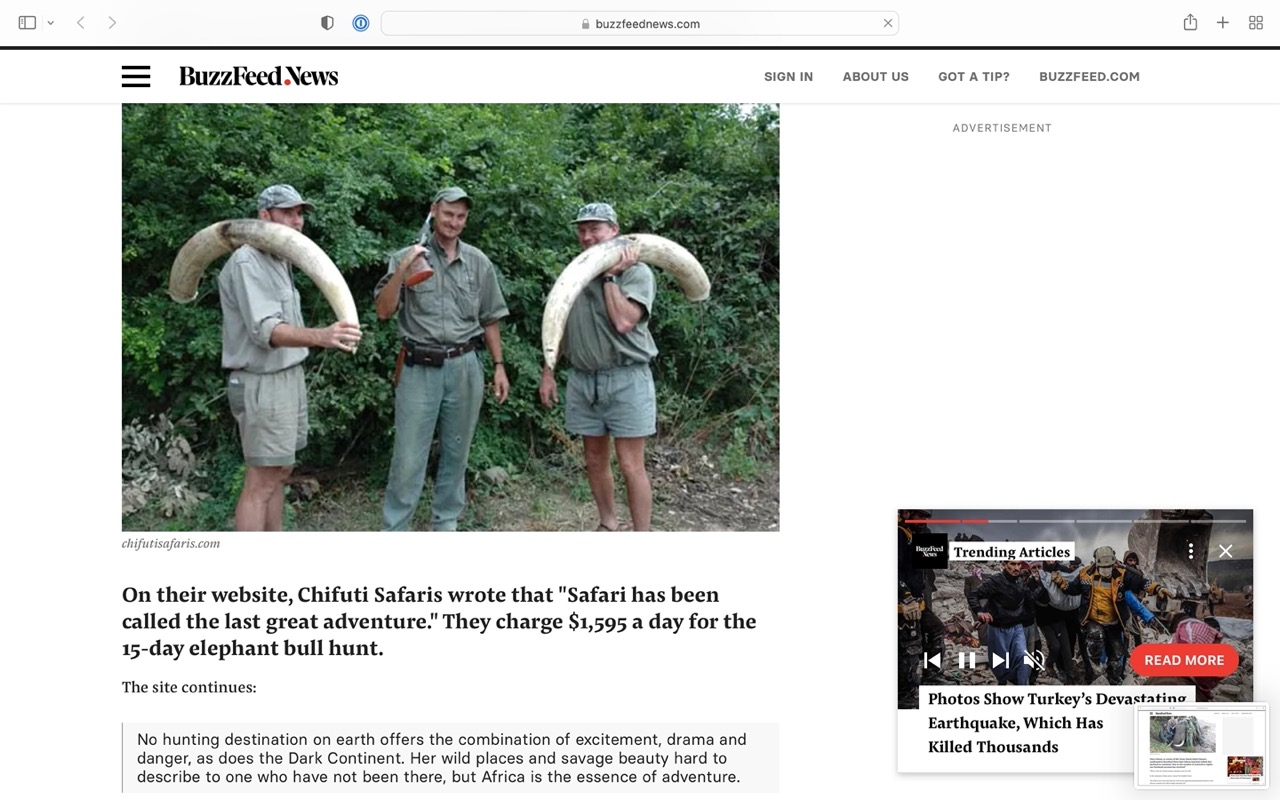1280x800 pixels.
Task: Stop page loading with the address bar X
Action: click(887, 23)
